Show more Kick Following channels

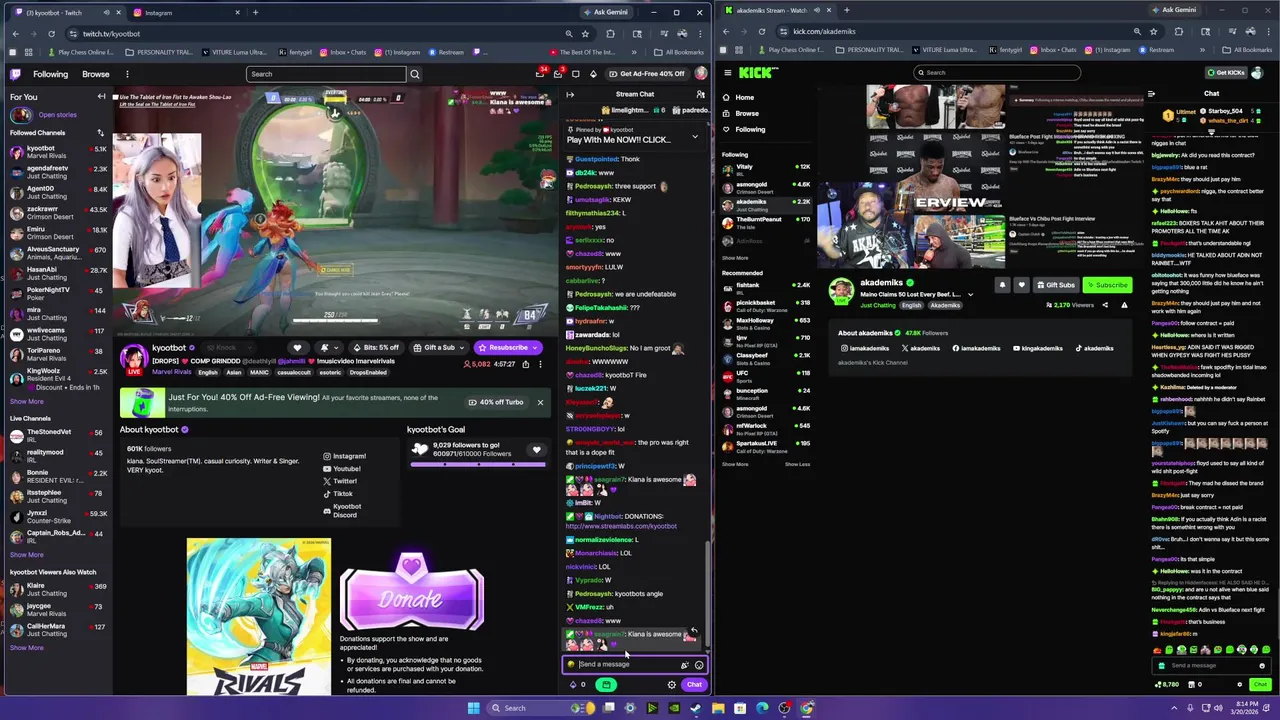click(735, 258)
